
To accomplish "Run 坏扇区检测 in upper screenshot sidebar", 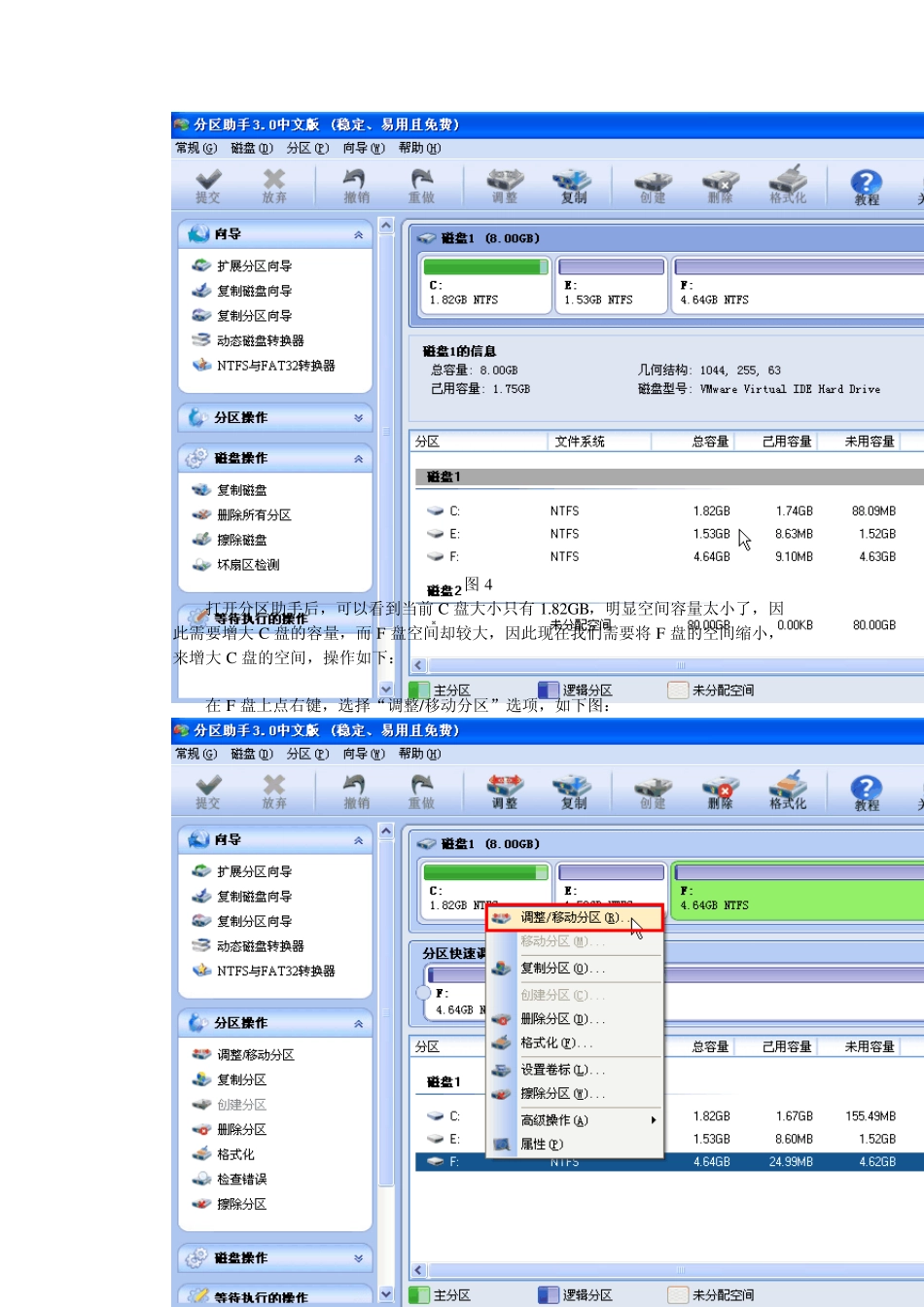I will (236, 564).
